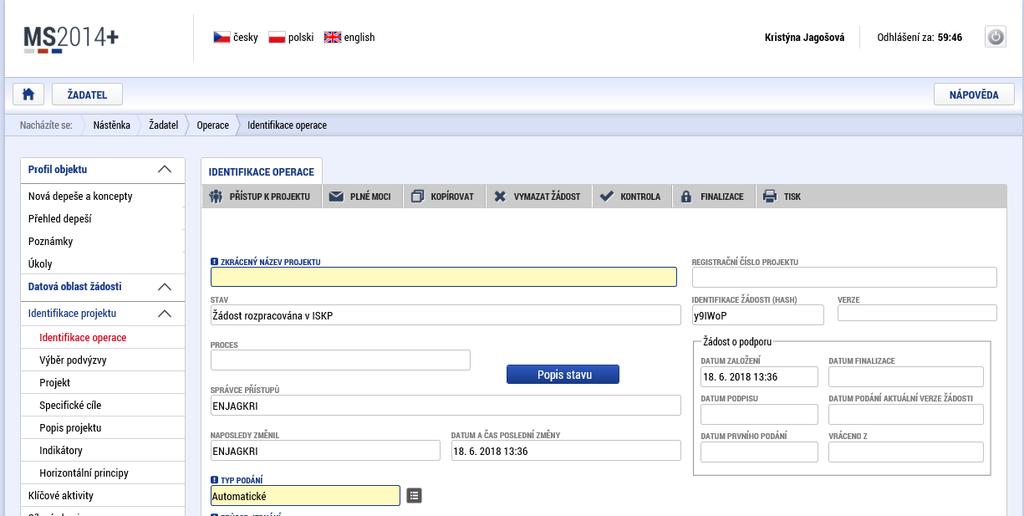Run Kontrola from the toolbar

(632, 196)
